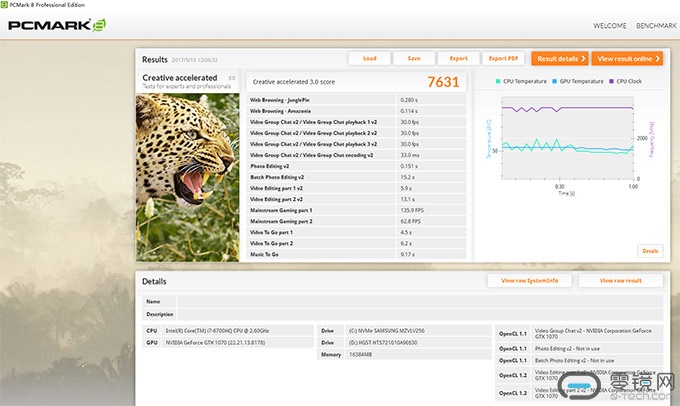
Task: Click the Memory 16384MB entry
Action: 404,354
